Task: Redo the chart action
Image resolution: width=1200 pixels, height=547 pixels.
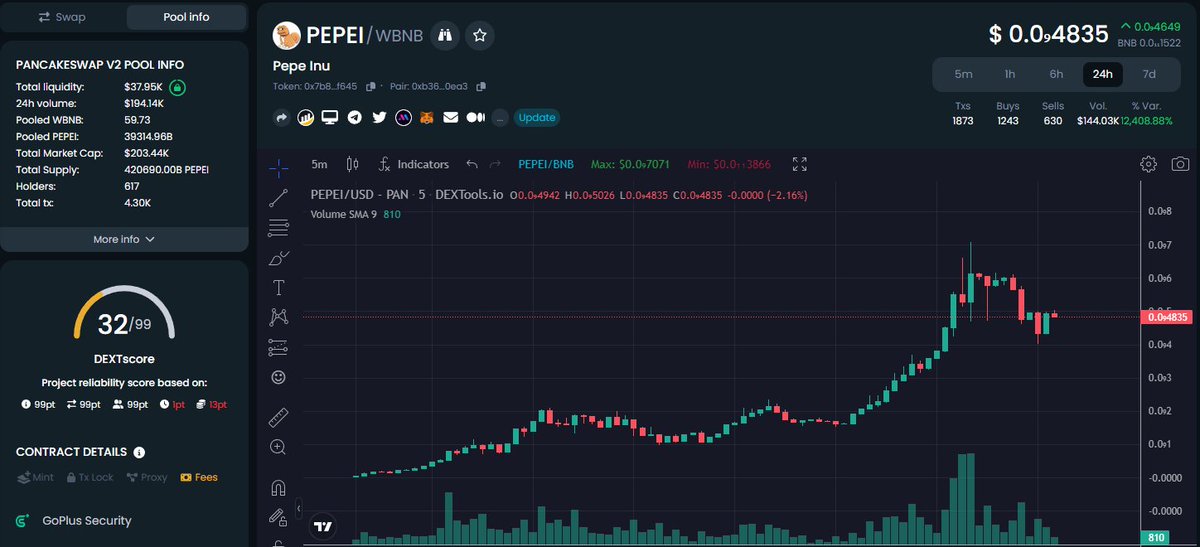Action: [x=497, y=164]
